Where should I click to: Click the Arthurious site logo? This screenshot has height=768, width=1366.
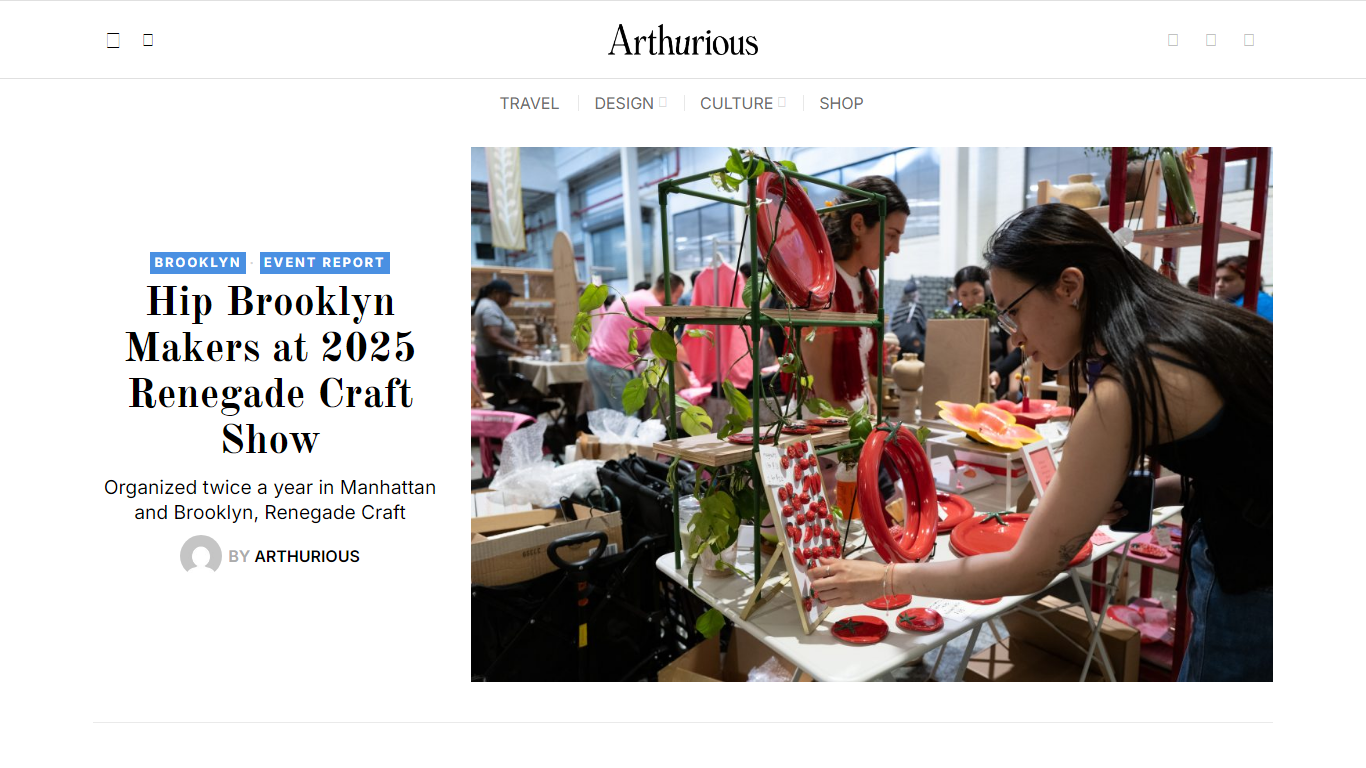point(683,40)
